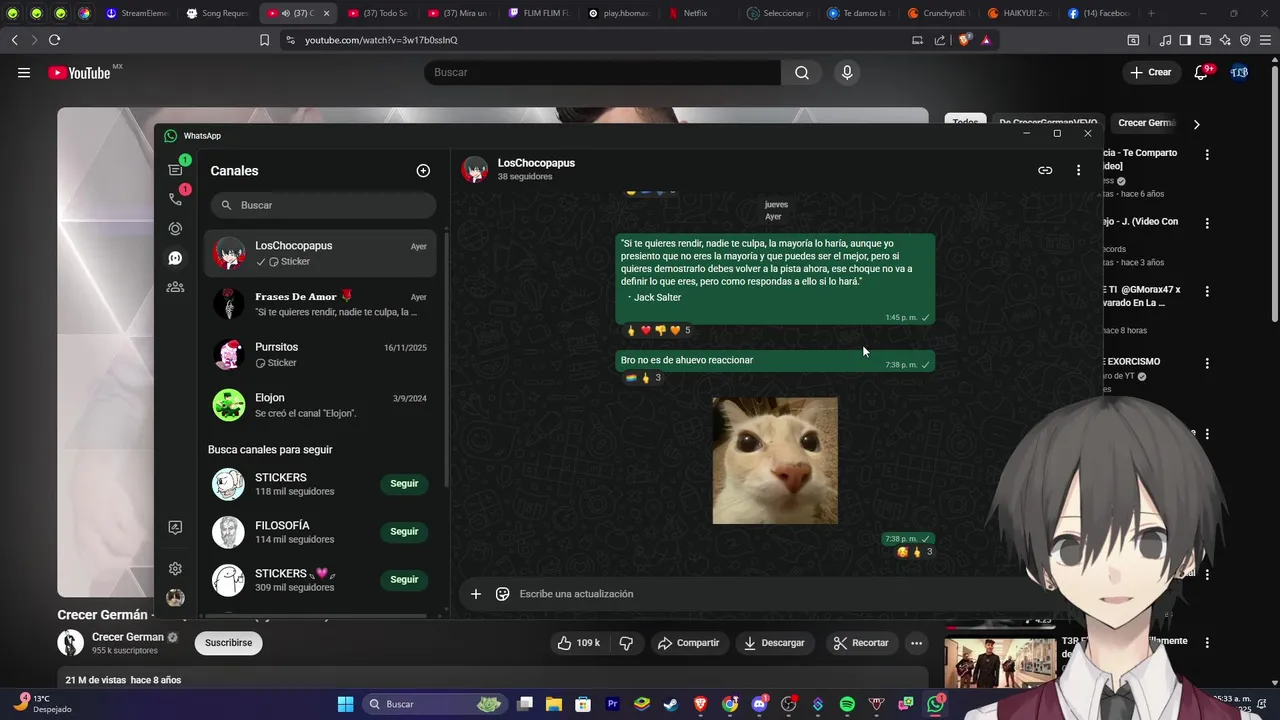Like the YouTube video 109 k
The height and width of the screenshot is (720, 1280).
point(579,643)
